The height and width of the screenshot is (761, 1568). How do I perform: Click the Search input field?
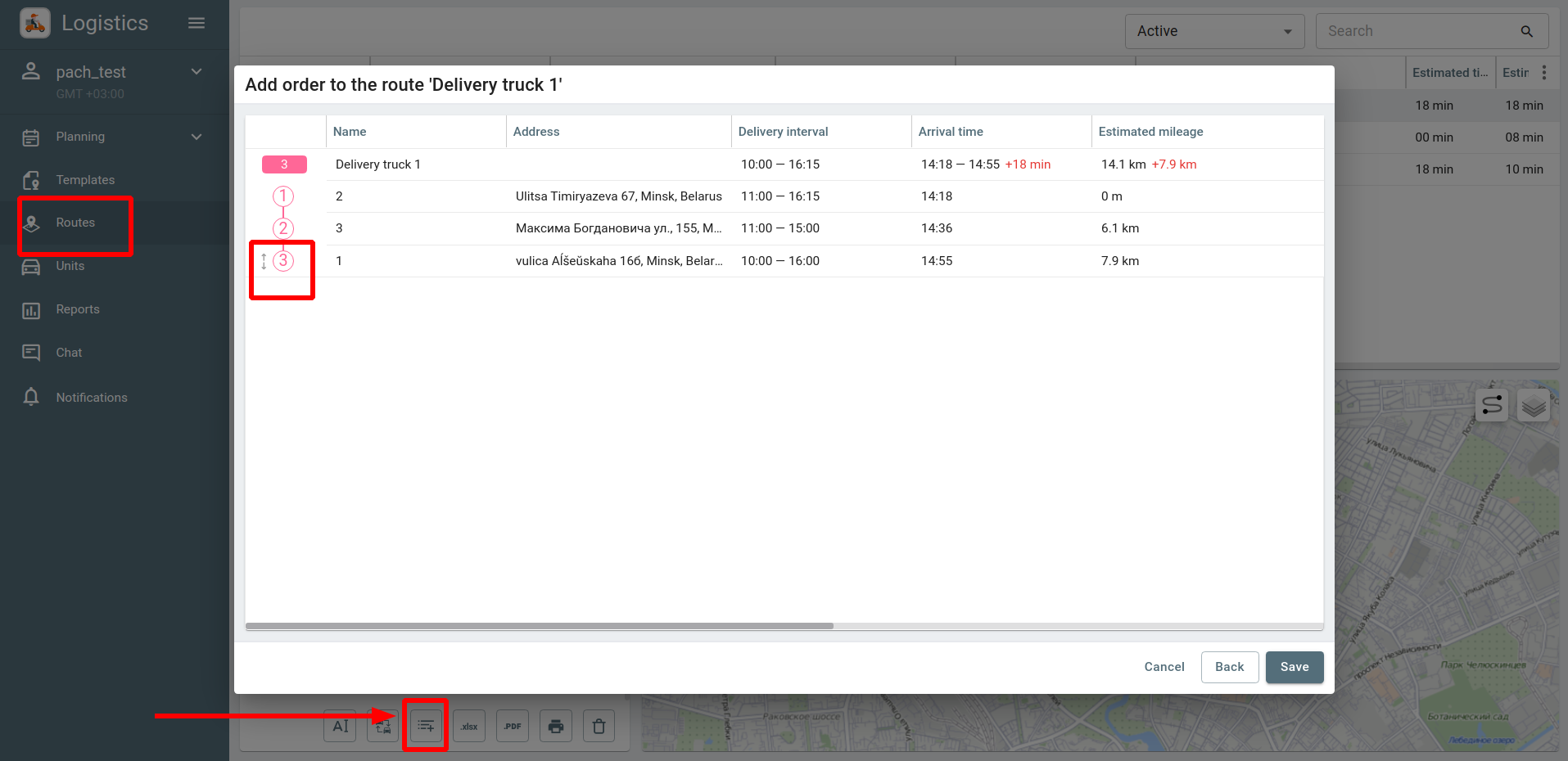pos(1421,31)
